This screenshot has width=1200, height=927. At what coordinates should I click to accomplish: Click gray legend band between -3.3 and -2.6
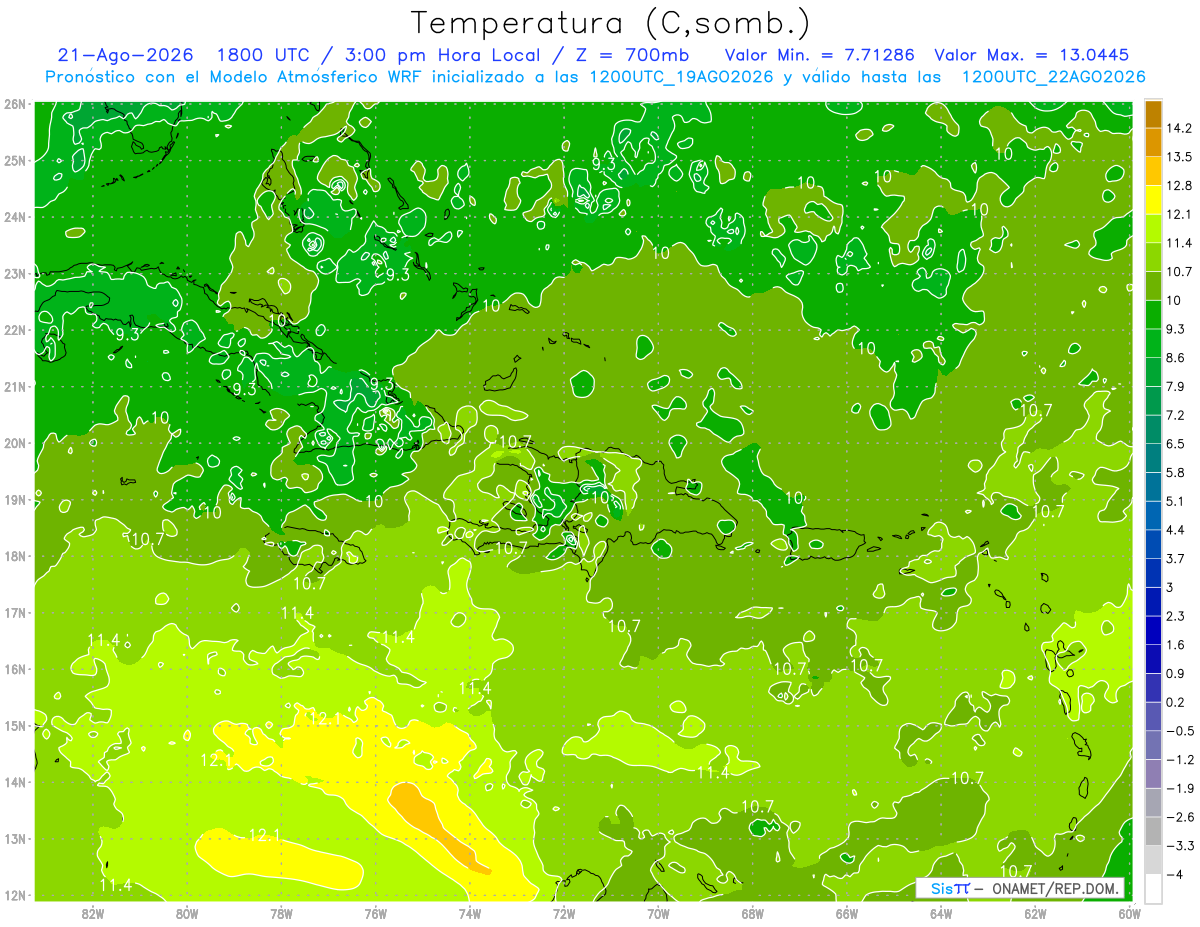pos(1153,831)
